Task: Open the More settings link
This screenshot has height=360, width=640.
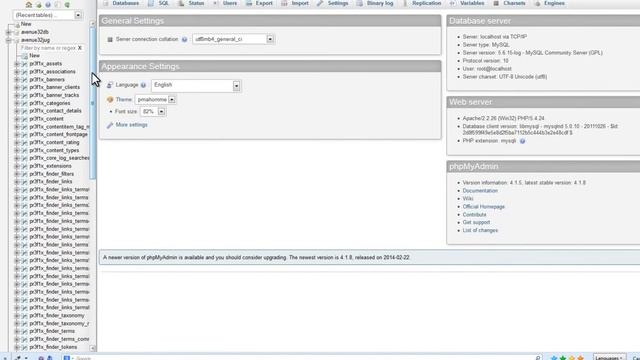Action: click(x=131, y=125)
